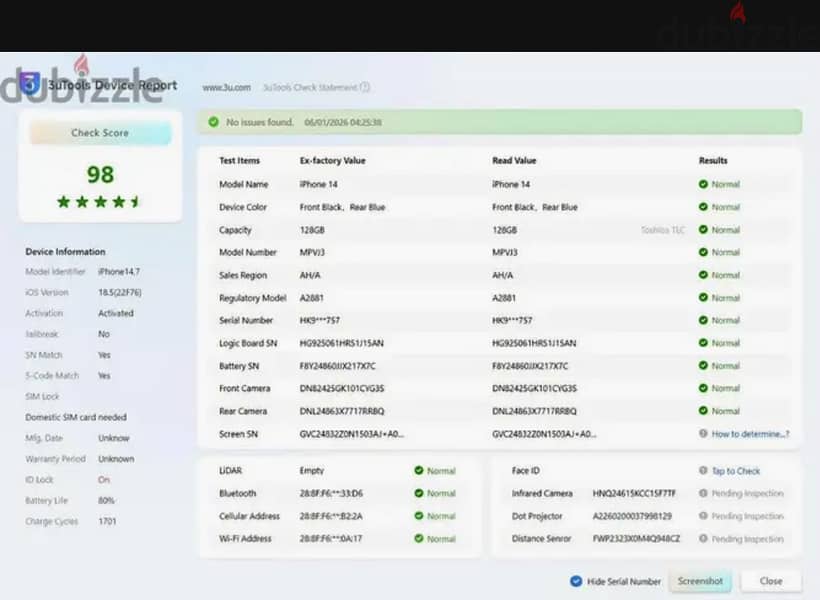Click the Domestic SIM card needed text
Viewport: 820px width, 600px height.
[76, 417]
